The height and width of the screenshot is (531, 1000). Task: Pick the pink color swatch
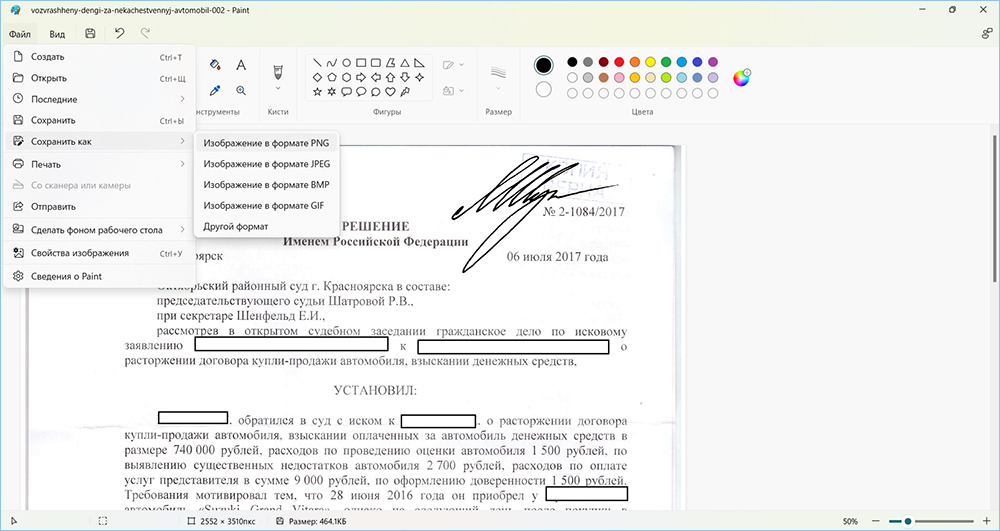point(619,78)
